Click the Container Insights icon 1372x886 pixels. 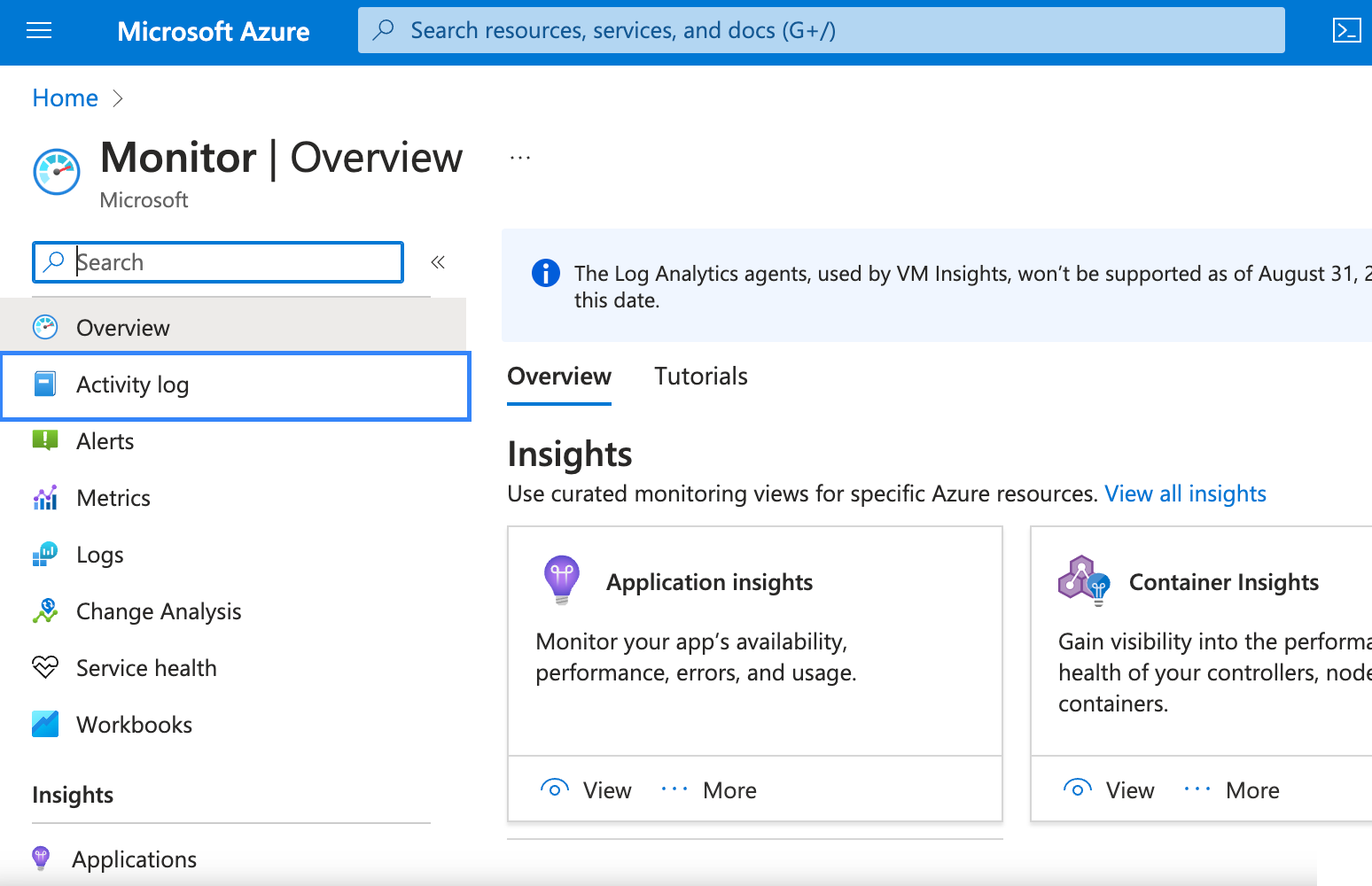pos(1084,580)
